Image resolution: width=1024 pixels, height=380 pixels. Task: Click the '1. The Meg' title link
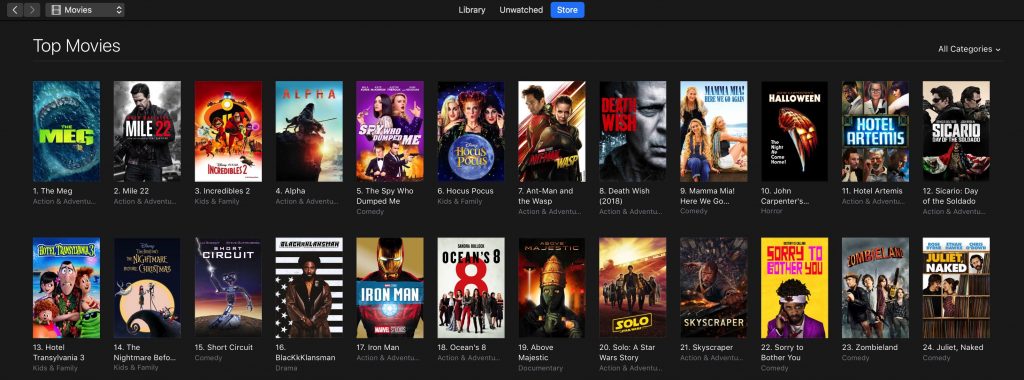53,191
